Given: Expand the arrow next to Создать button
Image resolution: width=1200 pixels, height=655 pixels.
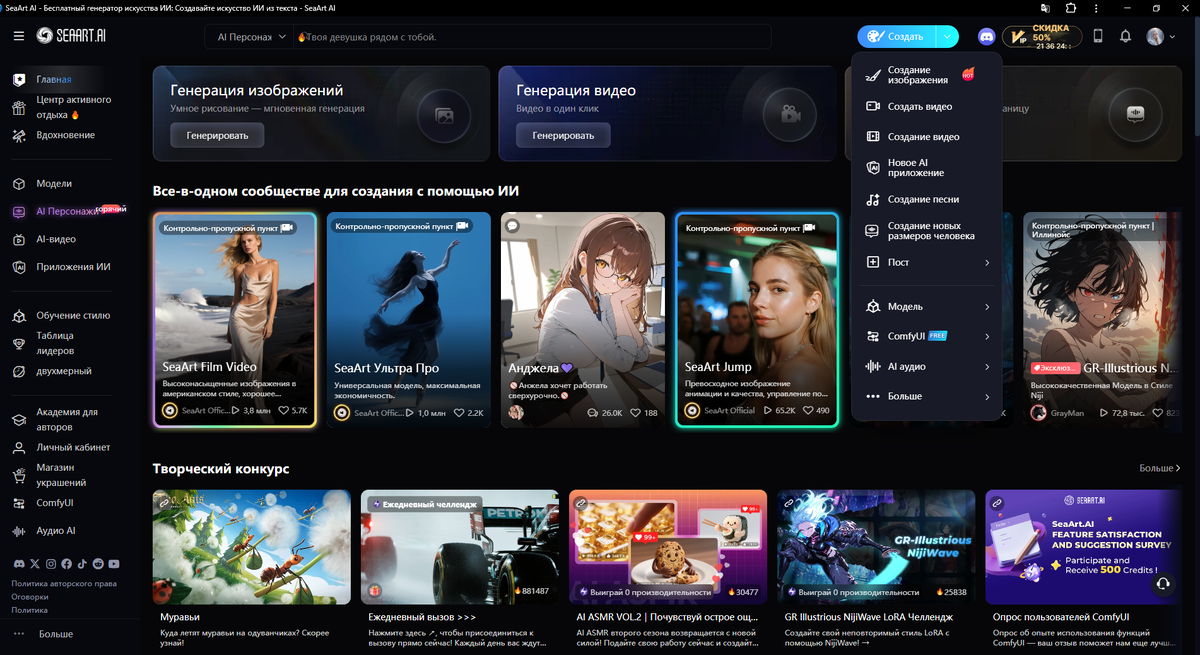Looking at the screenshot, I should point(947,36).
